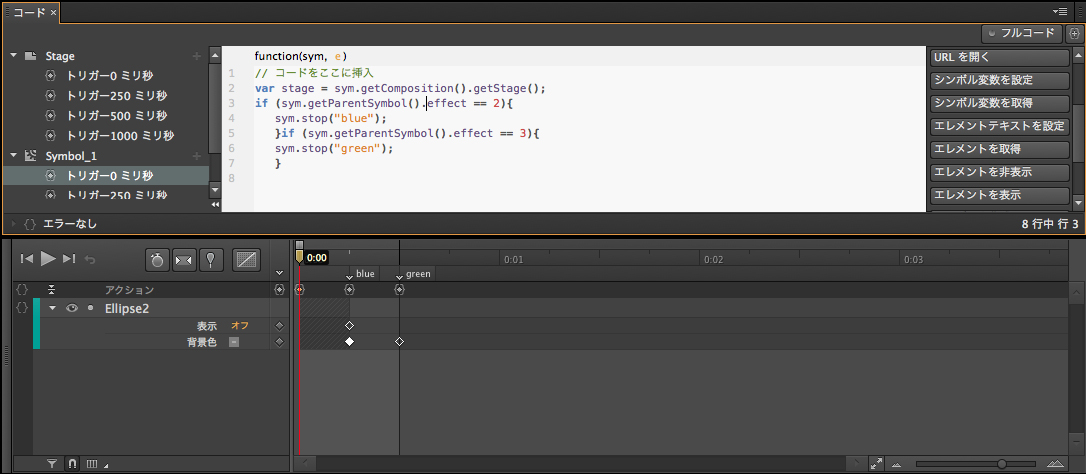Viewport: 1086px width, 474px height.
Task: Click the フルコード button
Action: (1022, 33)
